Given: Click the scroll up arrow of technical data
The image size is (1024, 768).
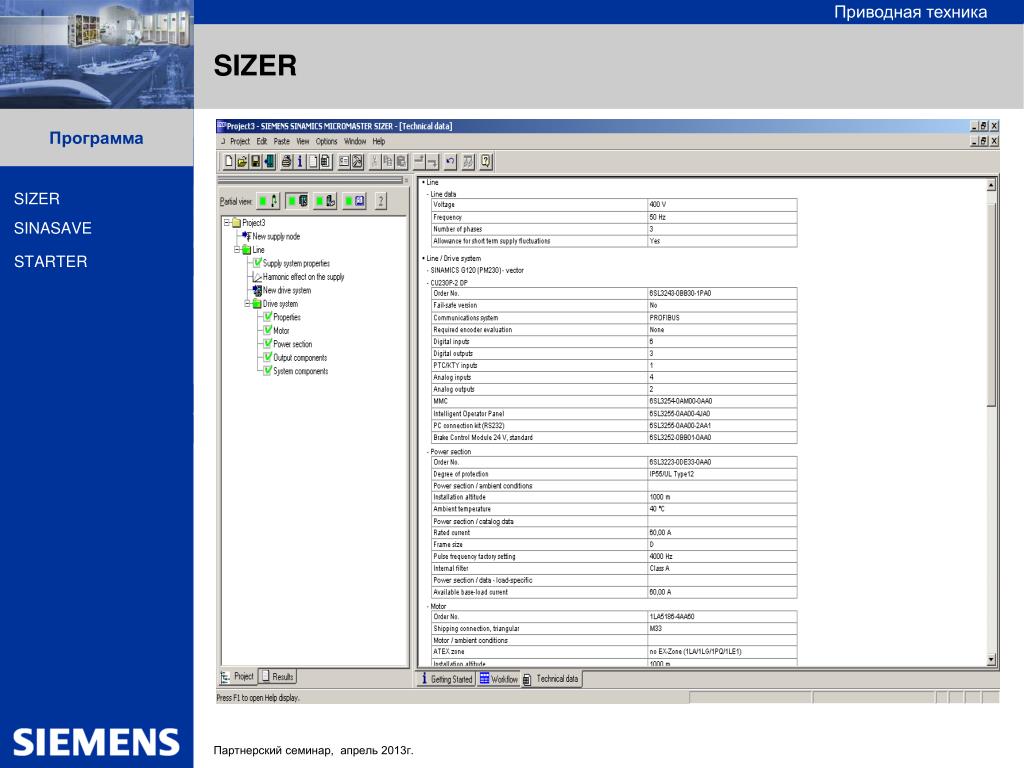Looking at the screenshot, I should pyautogui.click(x=991, y=185).
